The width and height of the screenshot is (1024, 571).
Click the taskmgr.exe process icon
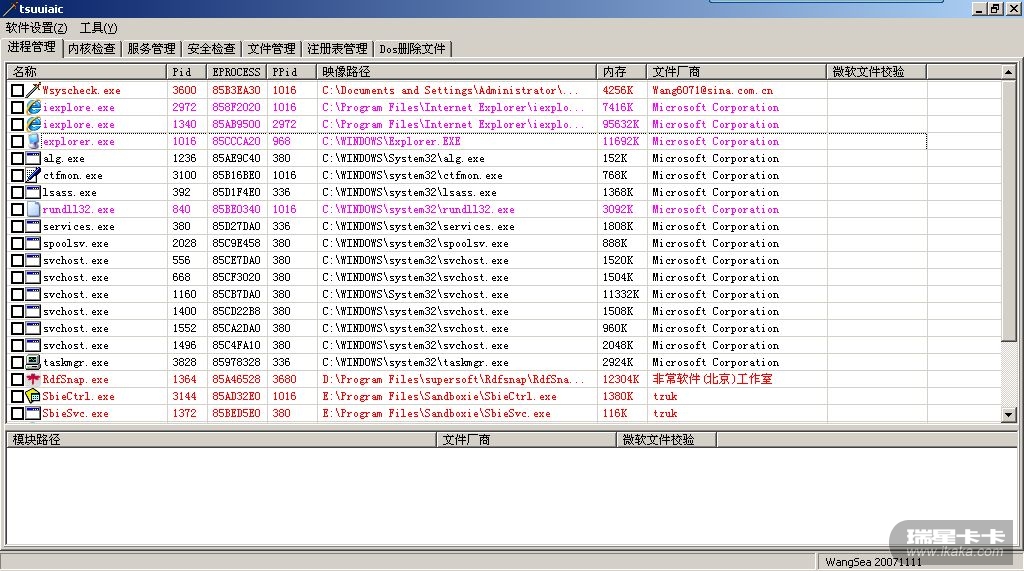click(33, 361)
